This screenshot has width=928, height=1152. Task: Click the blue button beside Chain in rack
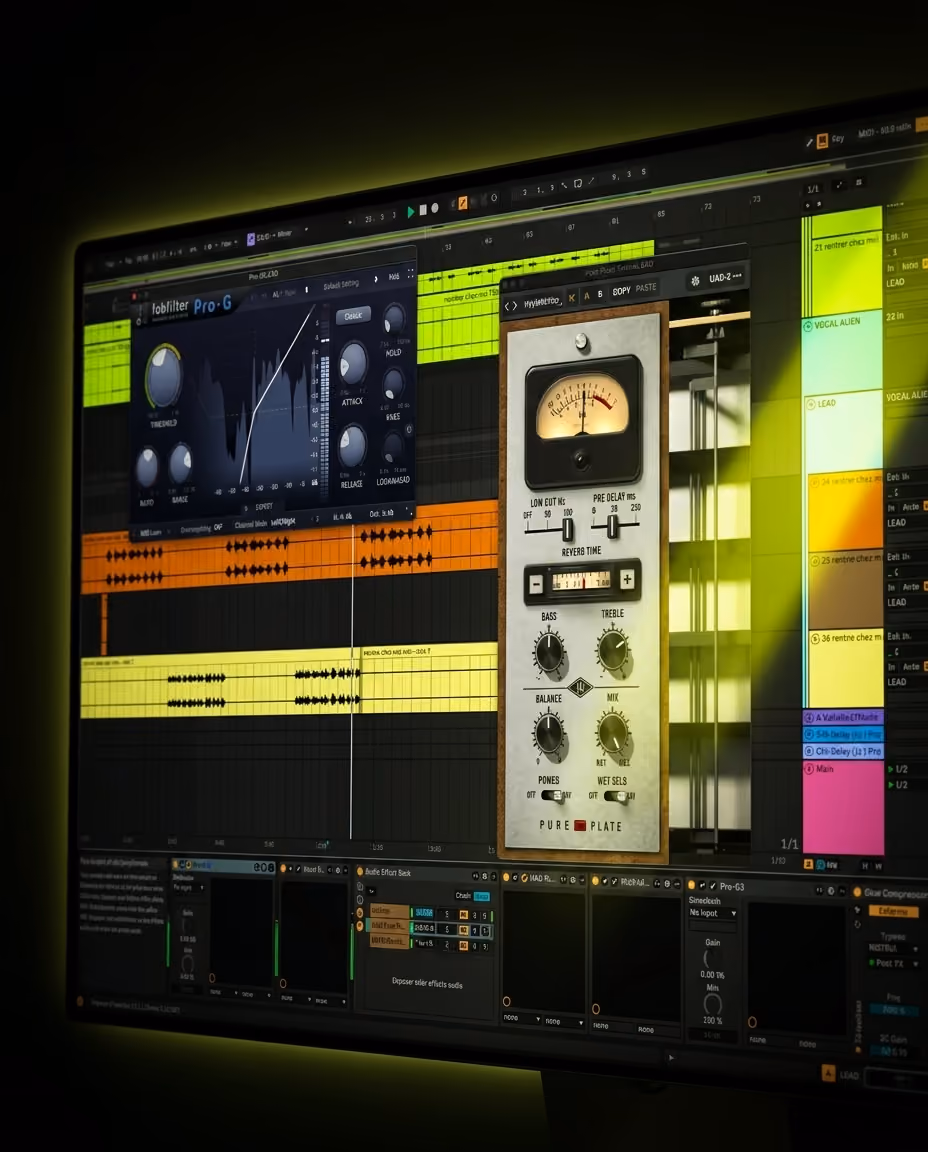[482, 896]
